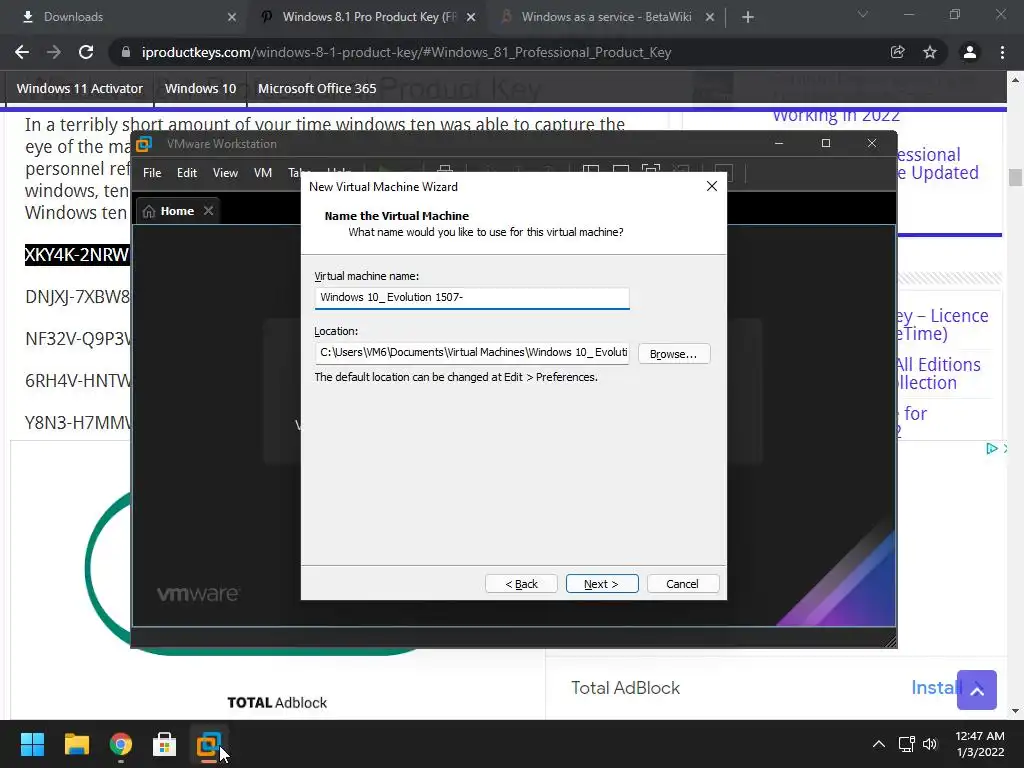
Task: Click the site lock icon
Action: pos(126,52)
